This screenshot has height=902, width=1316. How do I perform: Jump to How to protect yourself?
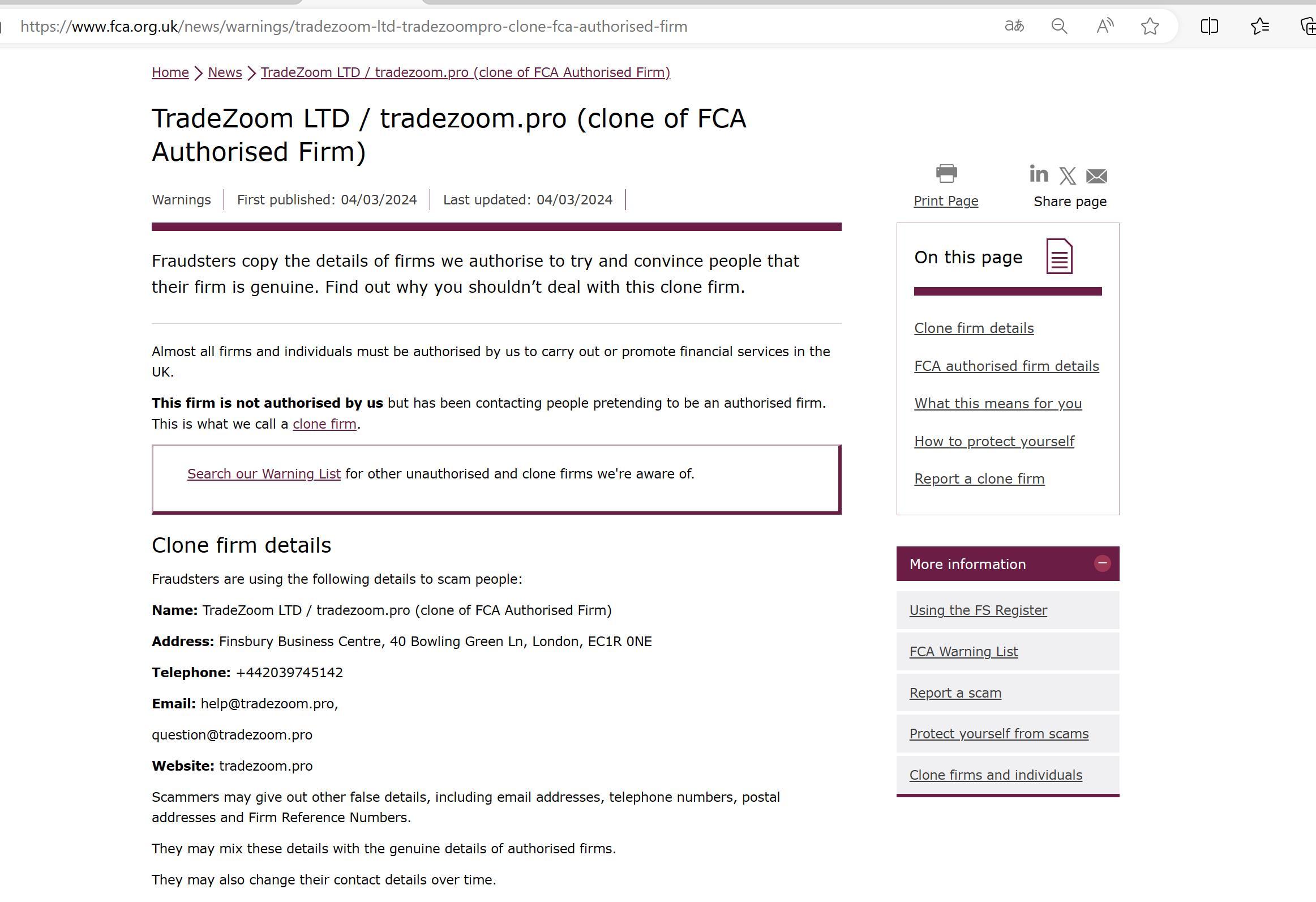click(994, 441)
